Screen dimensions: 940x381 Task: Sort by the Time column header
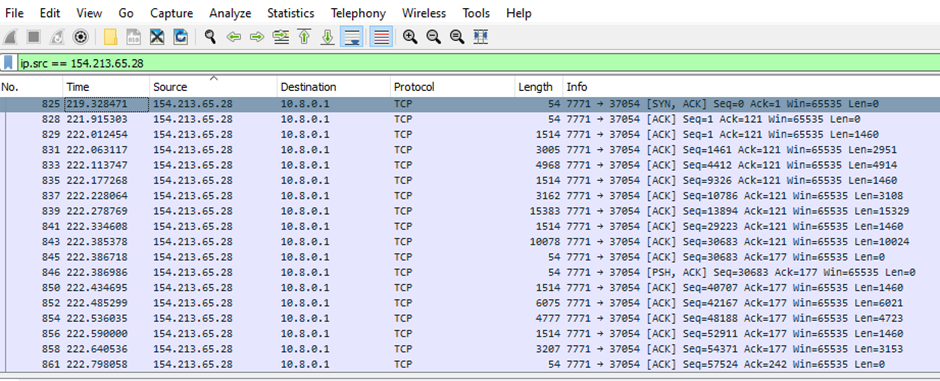coord(106,87)
